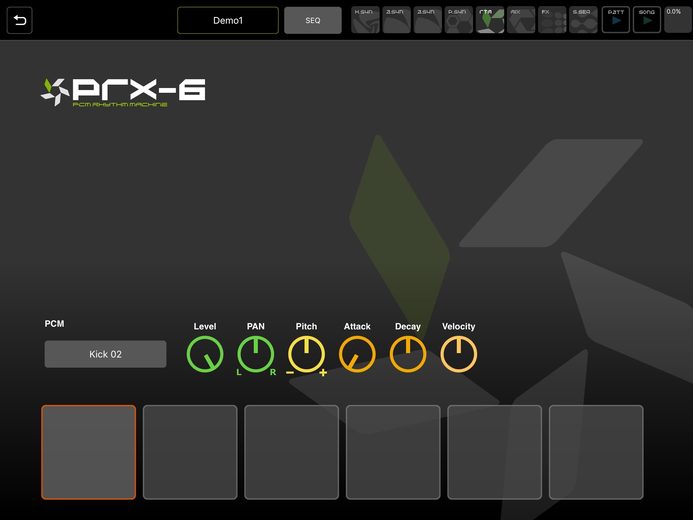Select the active RTM rhythm machine tab

(x=490, y=20)
